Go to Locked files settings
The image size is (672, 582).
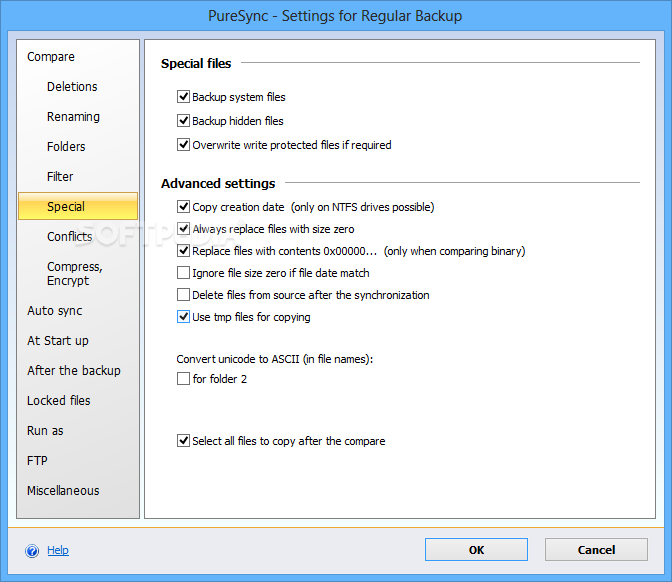pyautogui.click(x=59, y=401)
